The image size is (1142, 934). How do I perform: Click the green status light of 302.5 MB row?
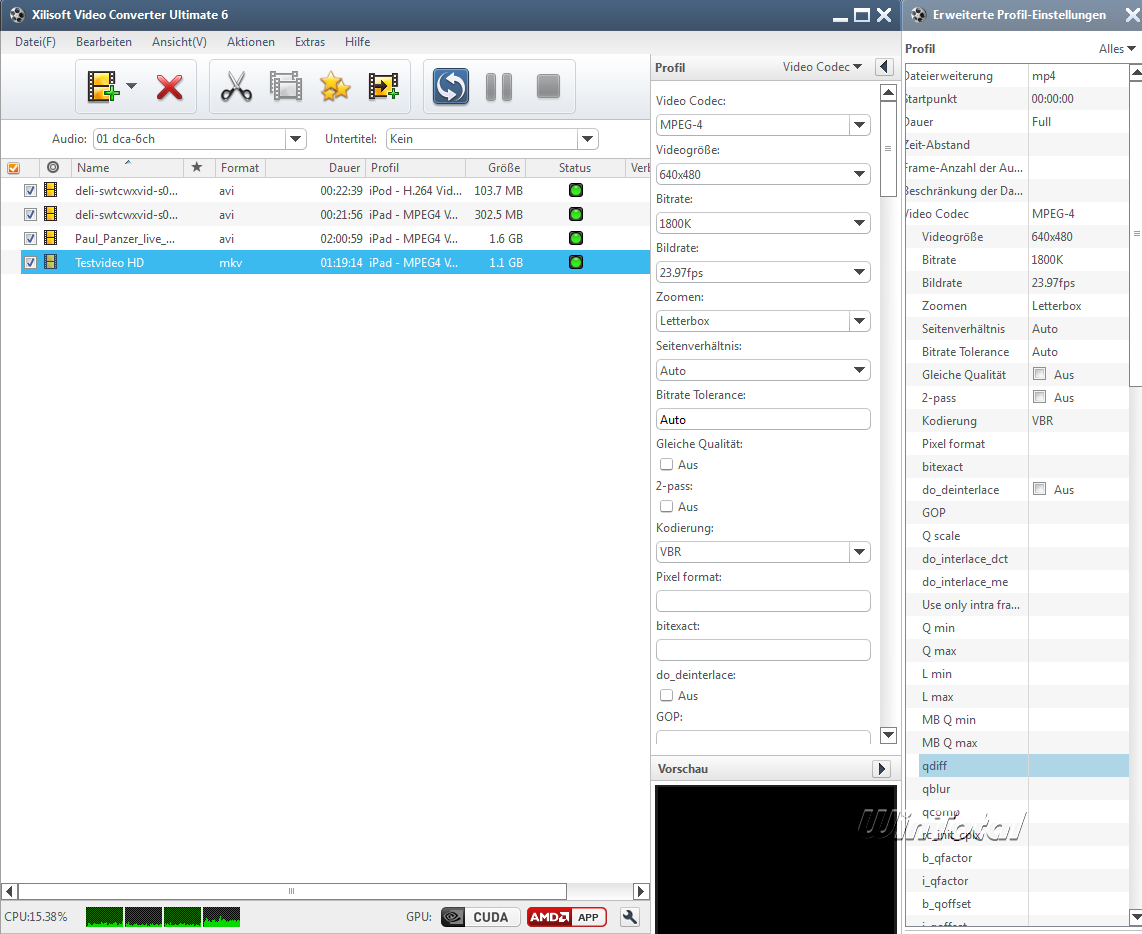pyautogui.click(x=575, y=214)
